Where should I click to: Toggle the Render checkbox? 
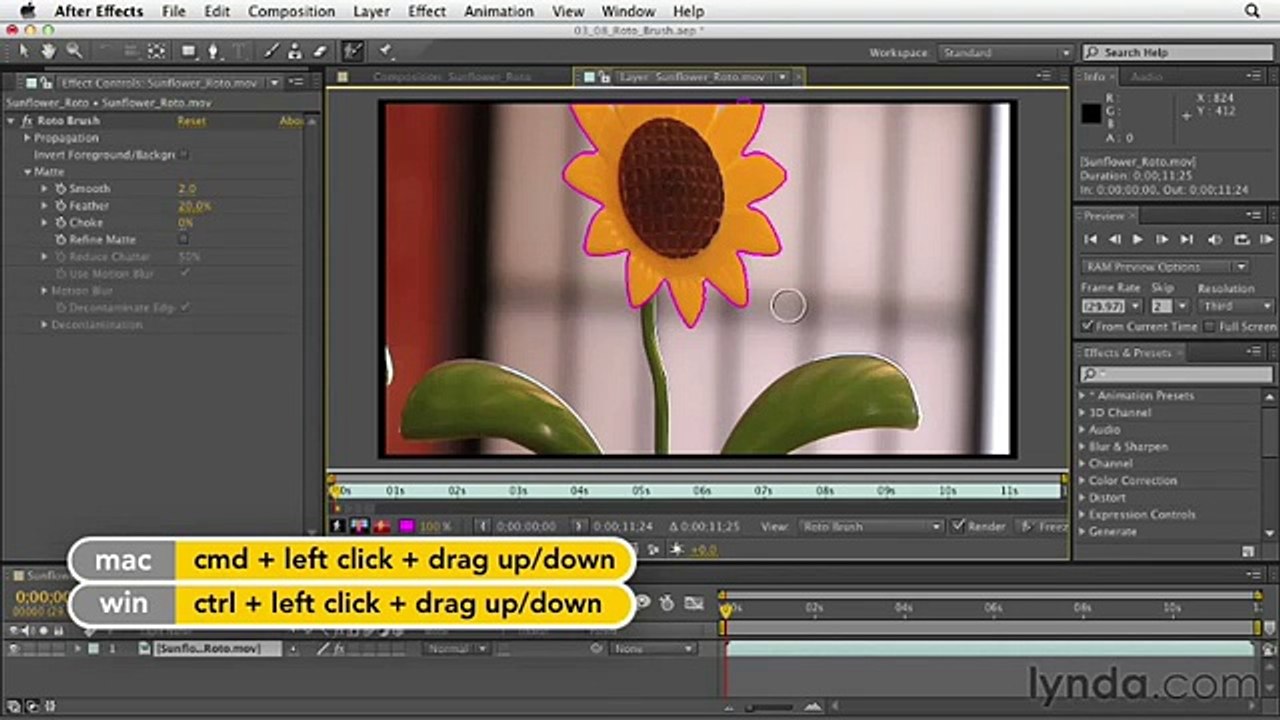(959, 526)
